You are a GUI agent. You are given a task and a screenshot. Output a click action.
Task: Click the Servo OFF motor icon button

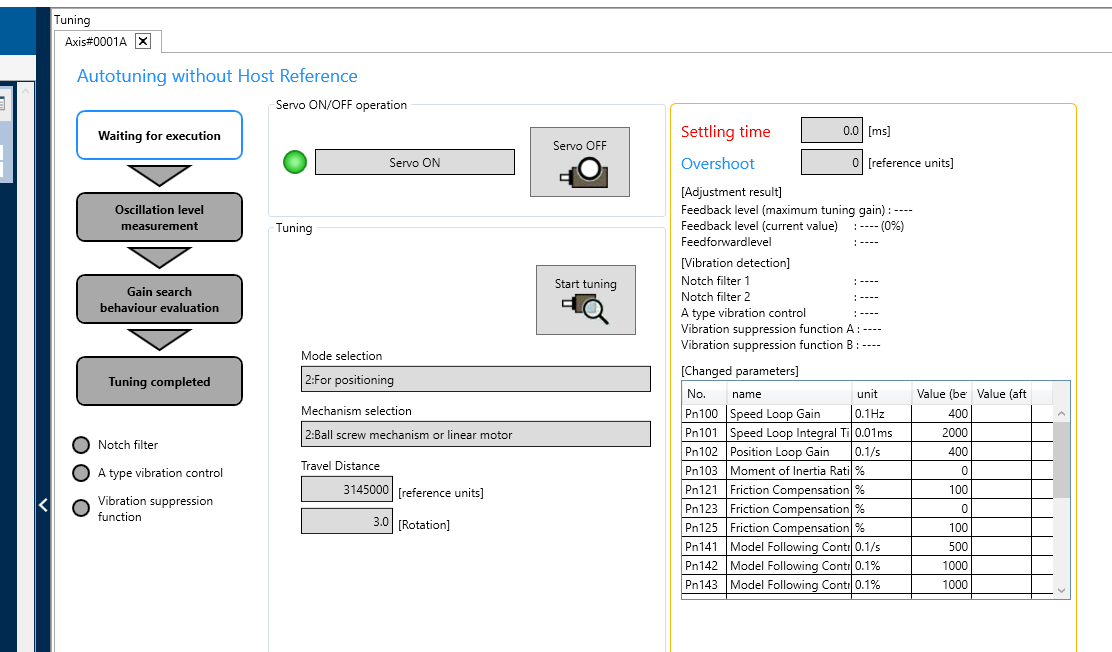(579, 162)
